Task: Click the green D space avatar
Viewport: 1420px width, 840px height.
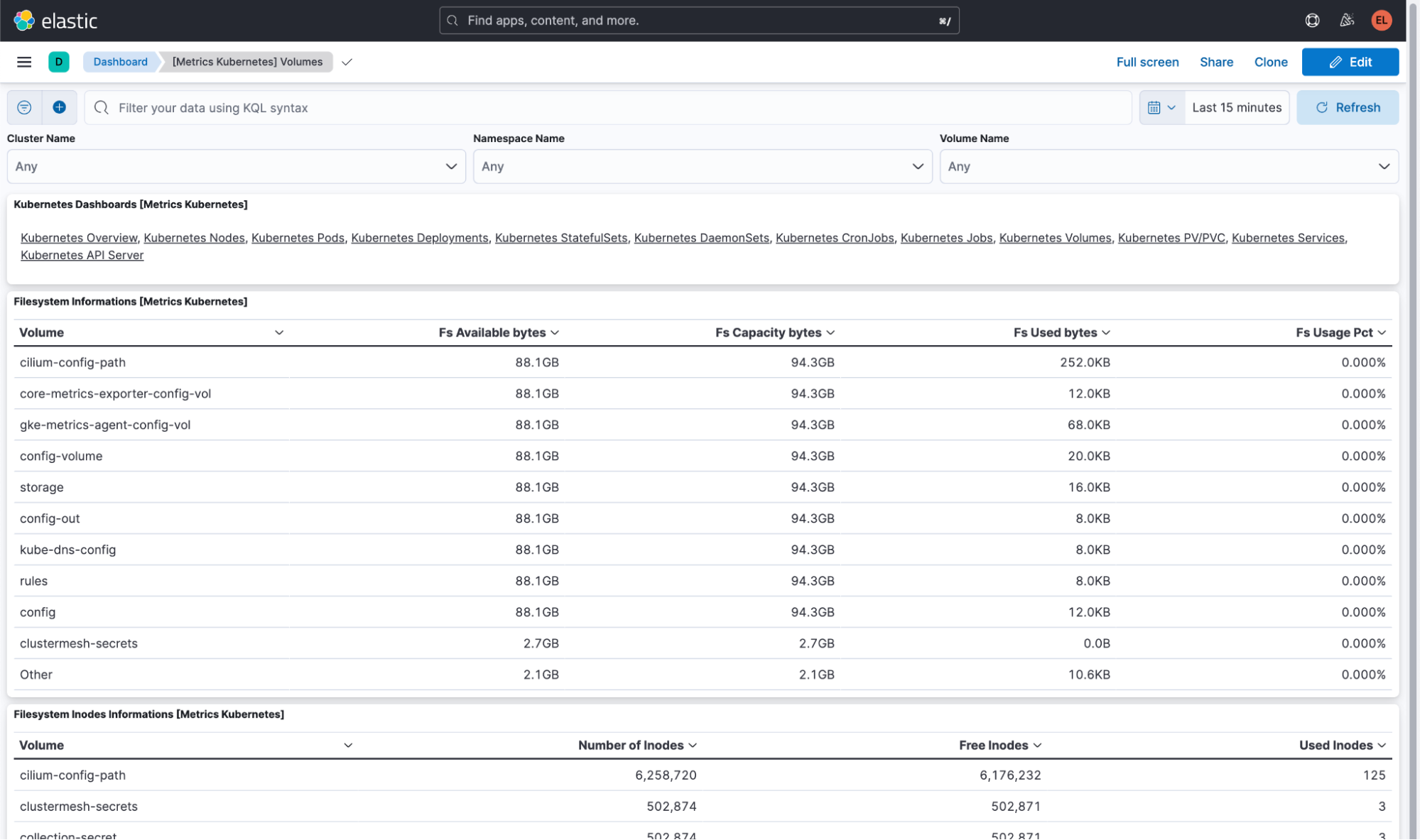Action: [59, 62]
